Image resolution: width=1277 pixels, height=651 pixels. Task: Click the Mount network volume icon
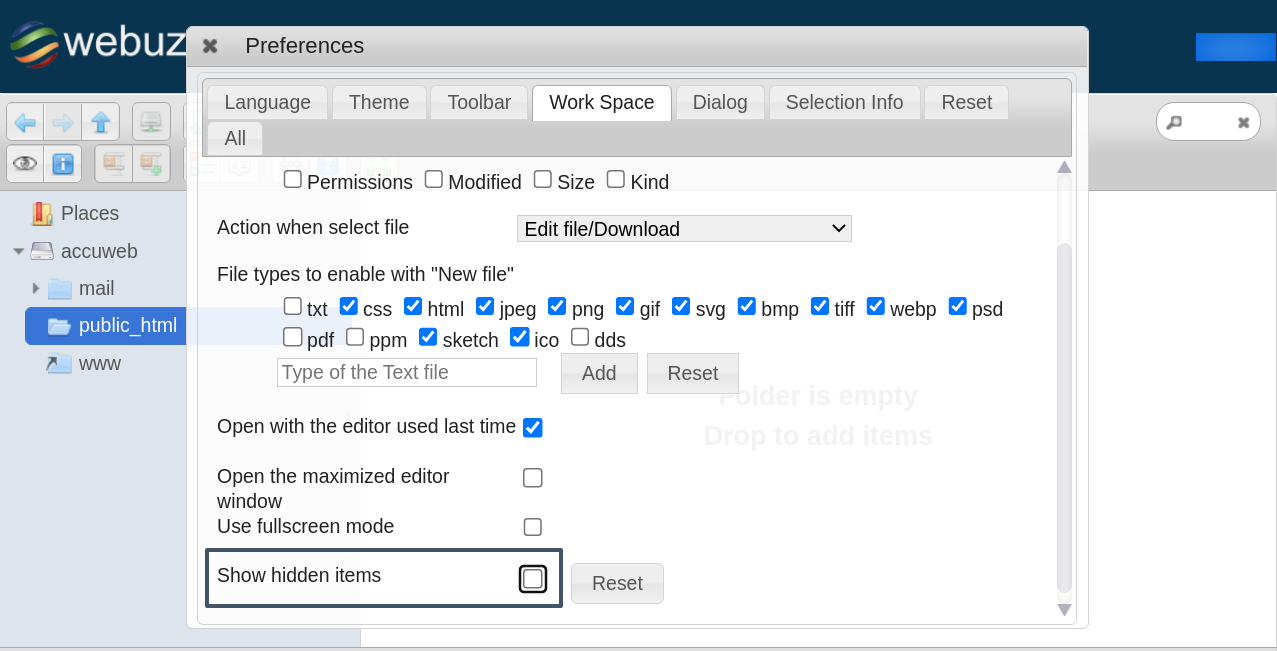pos(151,122)
